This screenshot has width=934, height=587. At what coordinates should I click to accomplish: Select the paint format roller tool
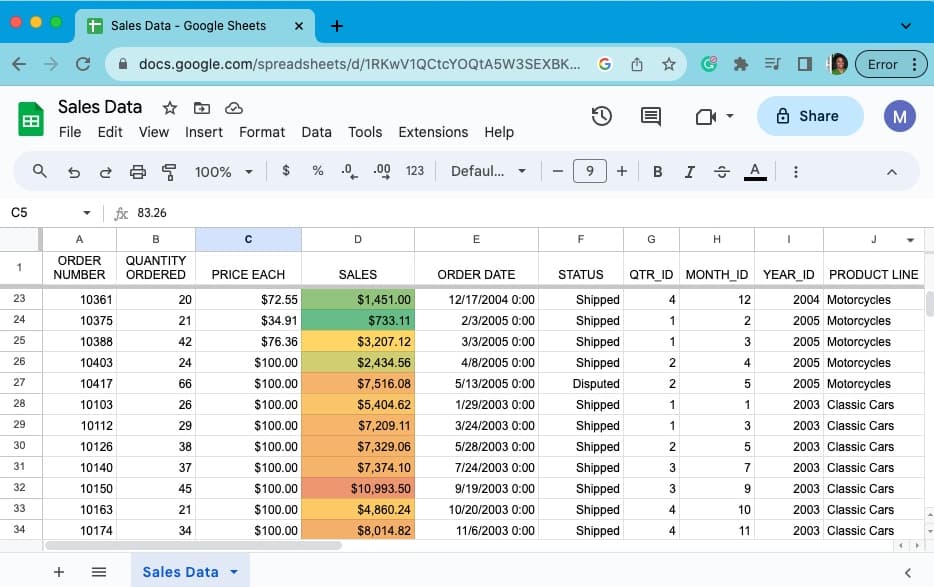pos(169,172)
